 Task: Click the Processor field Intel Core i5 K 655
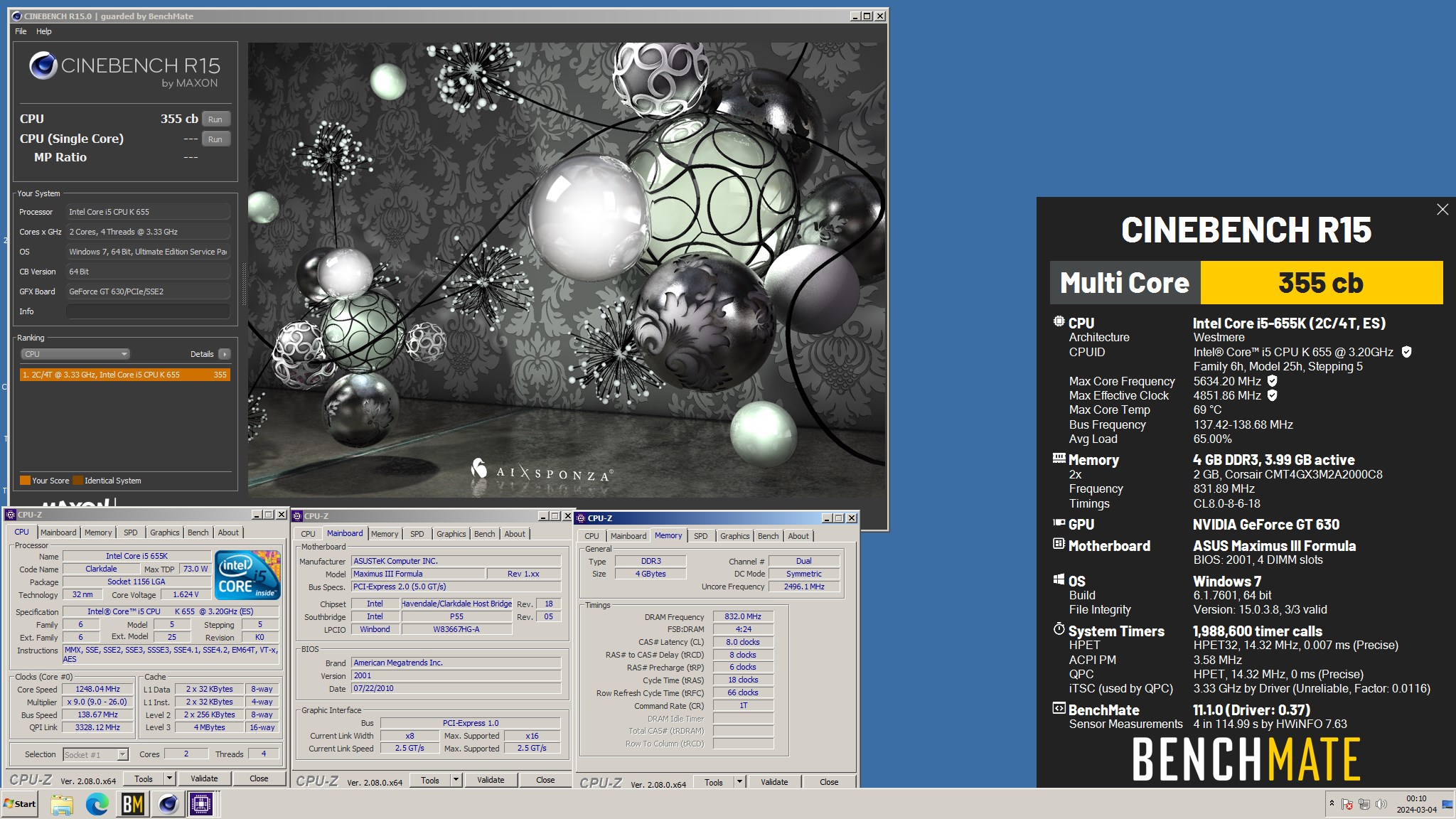[x=148, y=212]
